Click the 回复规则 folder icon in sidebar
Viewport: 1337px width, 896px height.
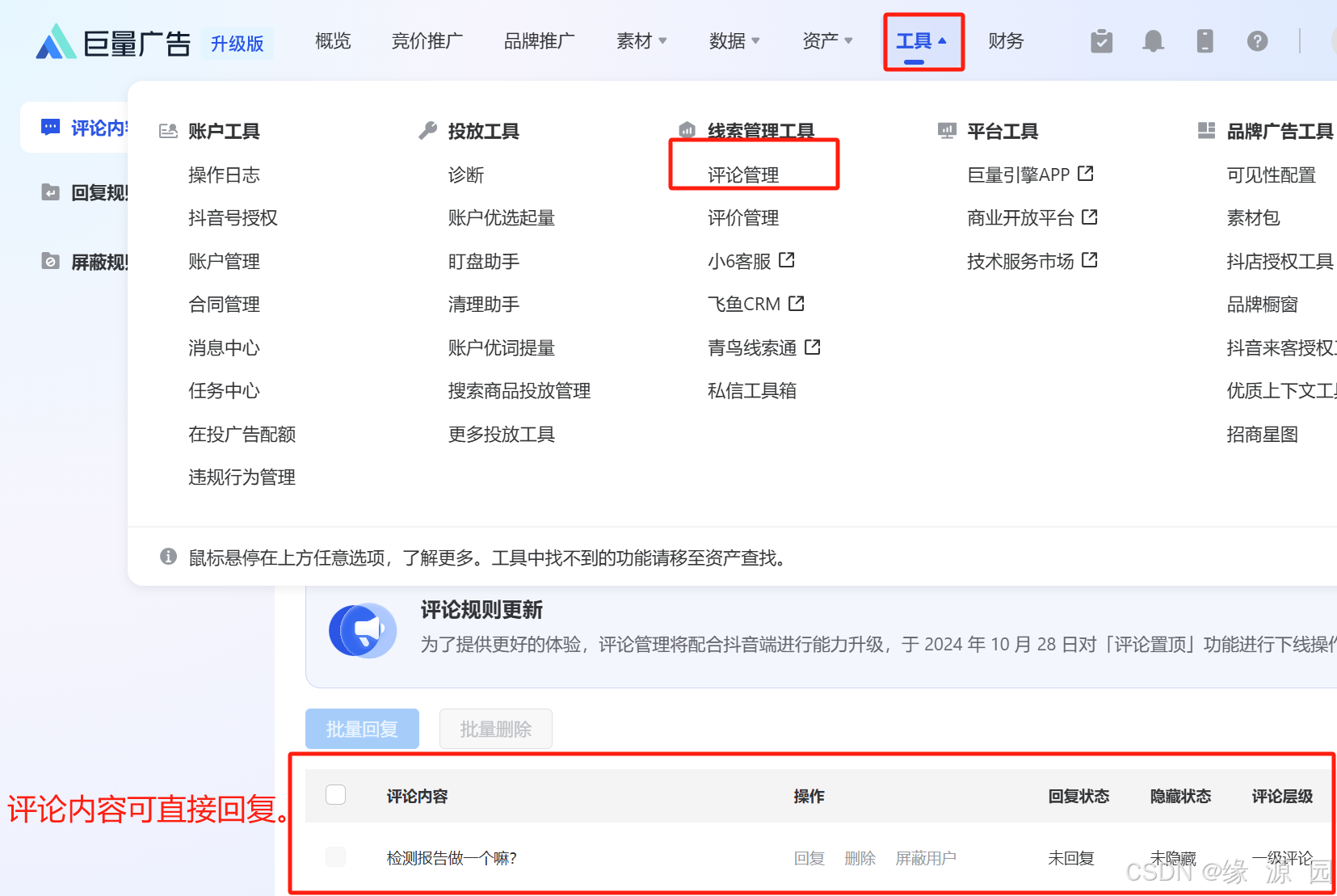pyautogui.click(x=50, y=191)
